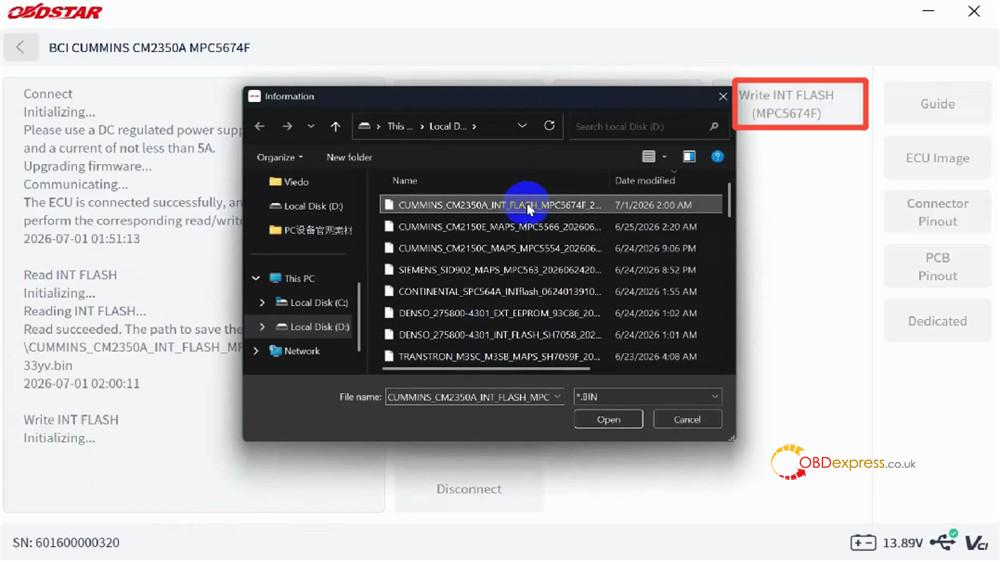Image resolution: width=1000 pixels, height=562 pixels.
Task: Toggle the preview pane icon
Action: click(689, 157)
